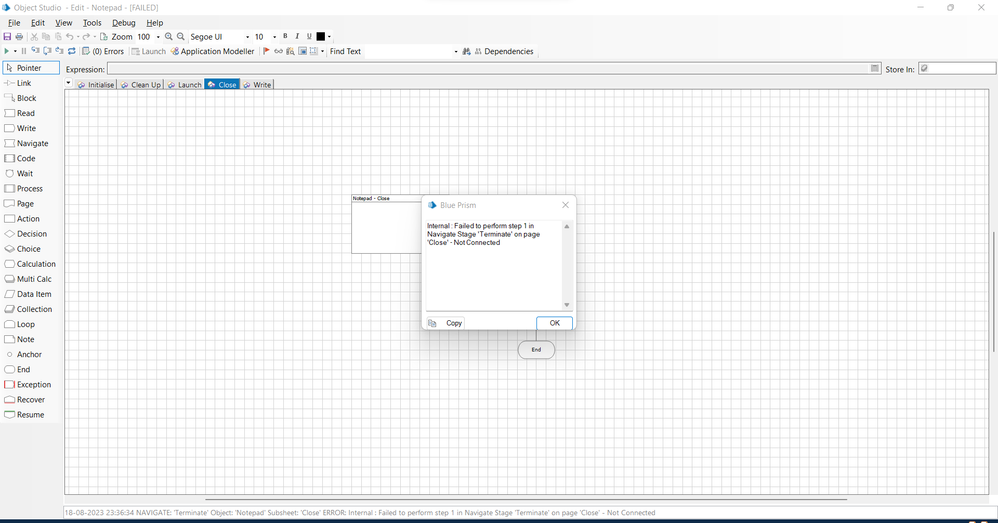Click the Zoom in magnifier icon
Screen dimensions: 998x523
click(x=169, y=37)
